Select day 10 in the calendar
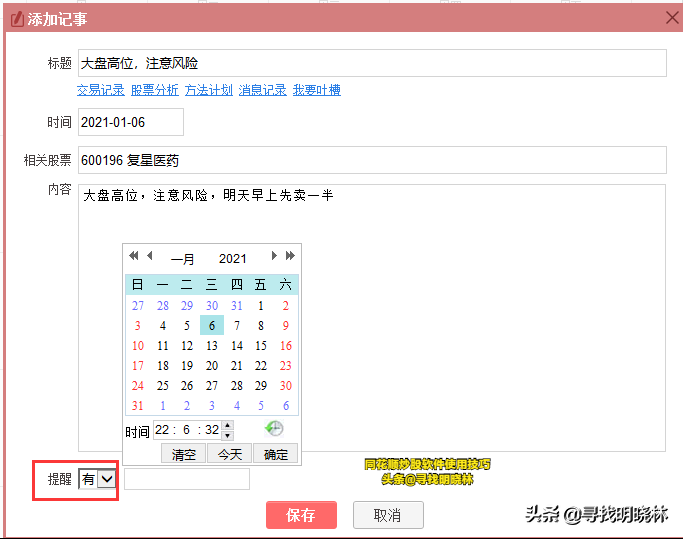 coord(138,346)
